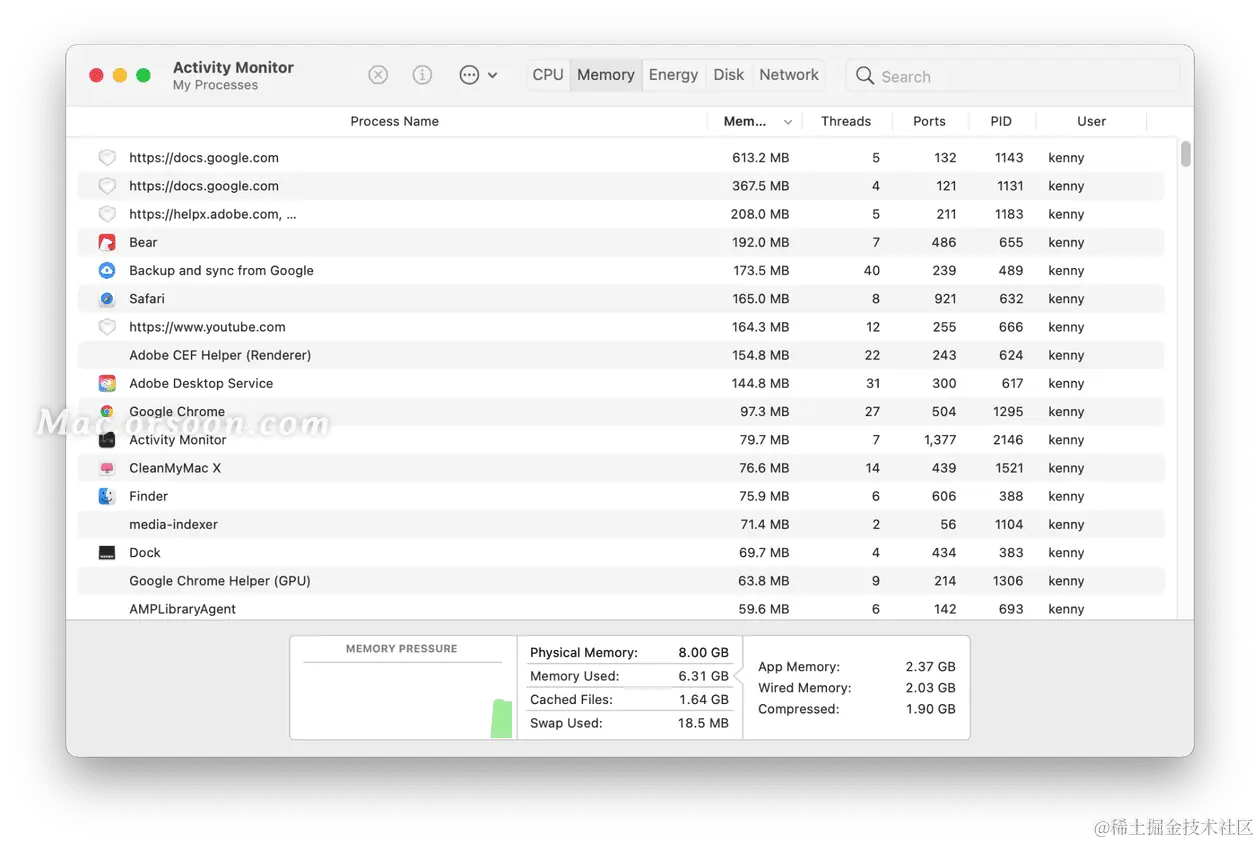Sort by Threads column header

coord(846,121)
